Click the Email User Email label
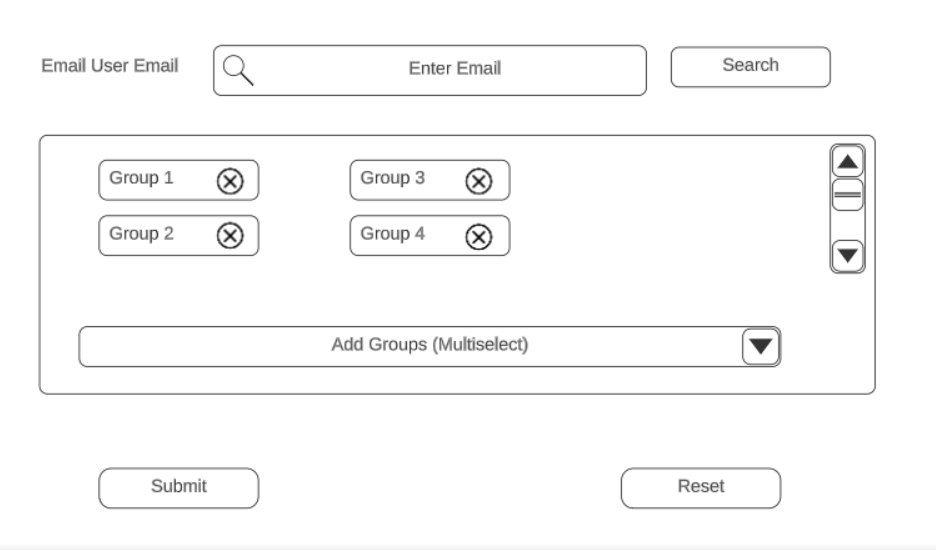The width and height of the screenshot is (936, 550). click(110, 66)
